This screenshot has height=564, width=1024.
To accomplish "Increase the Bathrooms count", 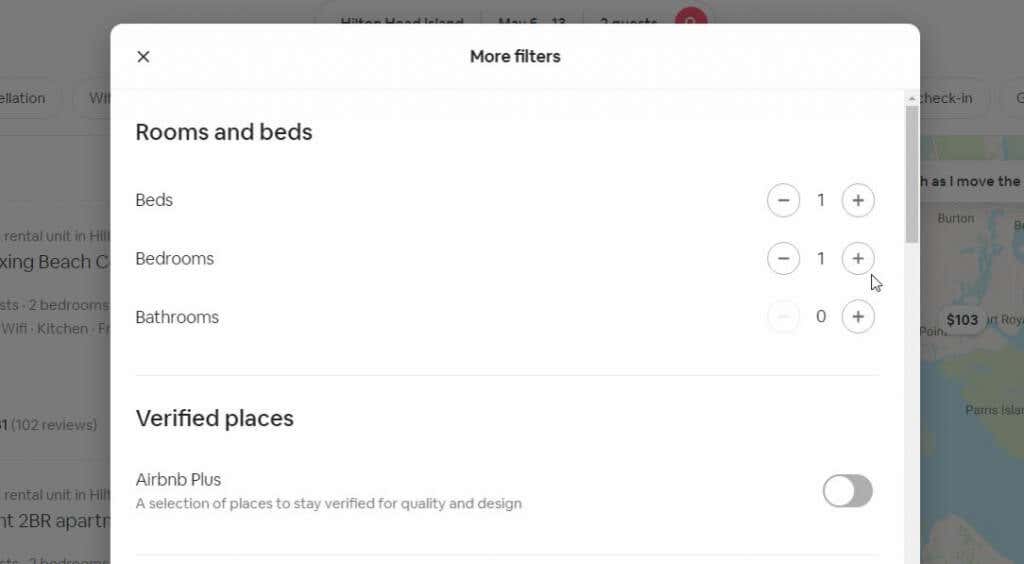I will (x=857, y=317).
